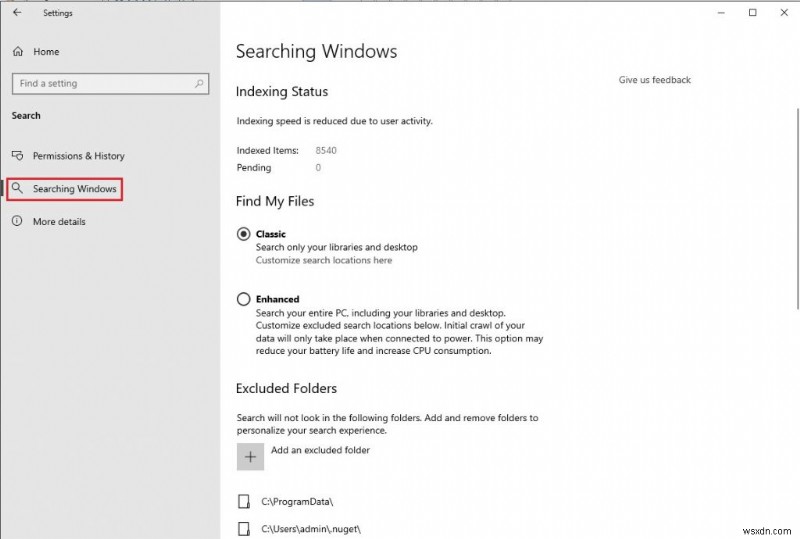Screen dimensions: 800x539
Task: Select the Enhanced radio button
Action: 243,299
